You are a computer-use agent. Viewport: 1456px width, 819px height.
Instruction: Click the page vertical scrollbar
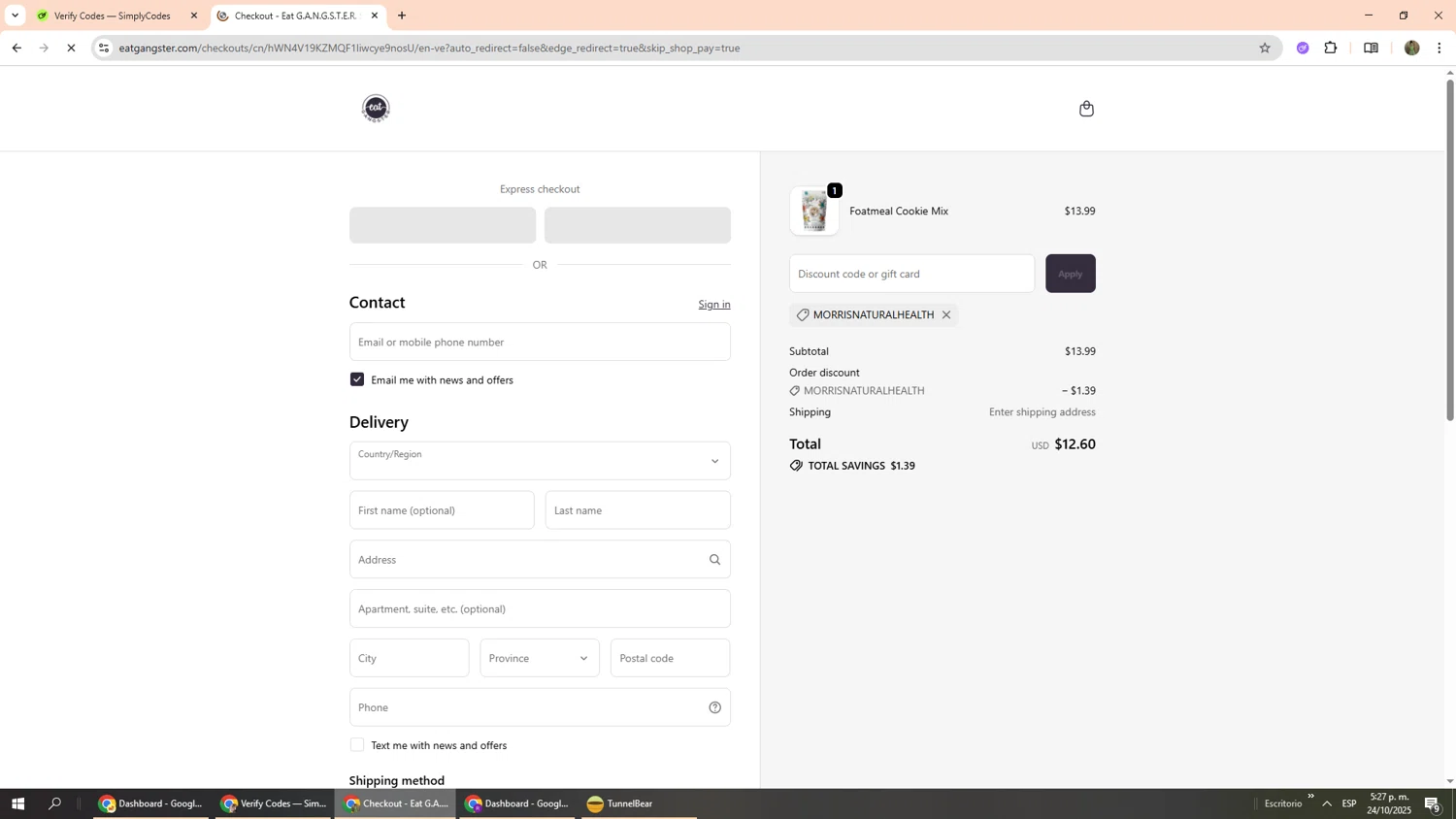click(1450, 250)
